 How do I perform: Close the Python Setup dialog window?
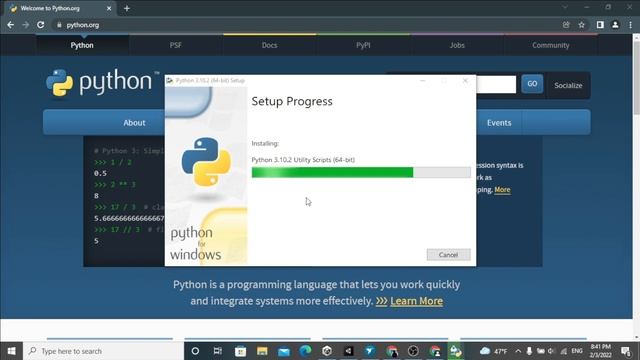pos(465,80)
